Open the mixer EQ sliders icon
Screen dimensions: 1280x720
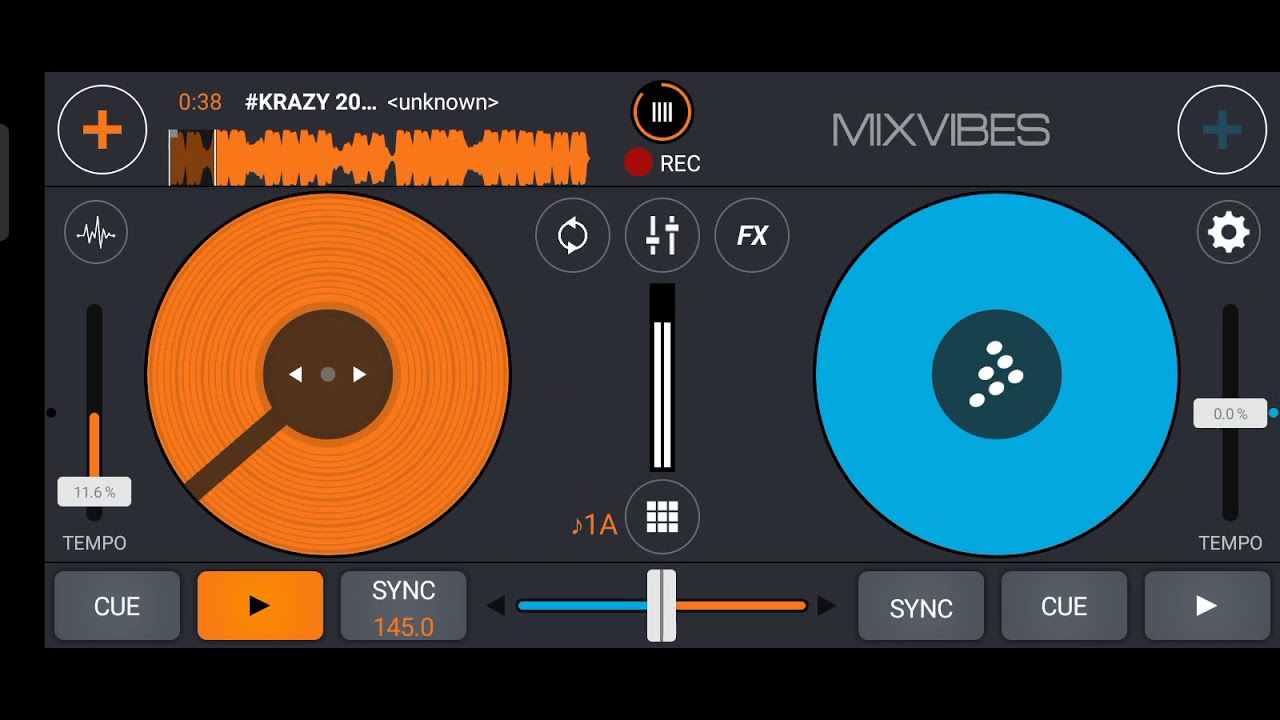coord(662,236)
